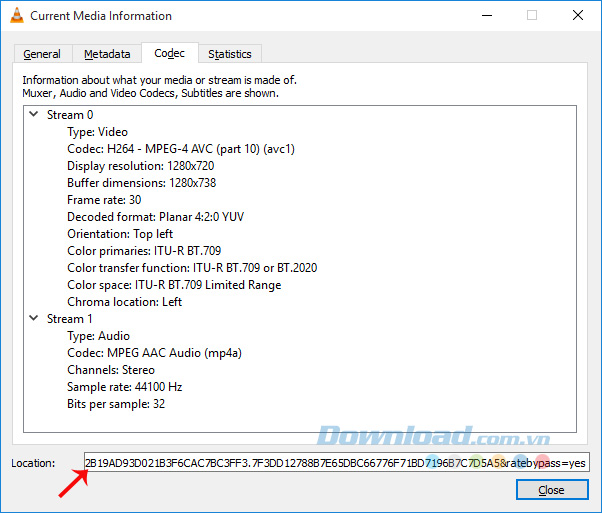Select the Frame rate: 30 row

click(x=105, y=200)
